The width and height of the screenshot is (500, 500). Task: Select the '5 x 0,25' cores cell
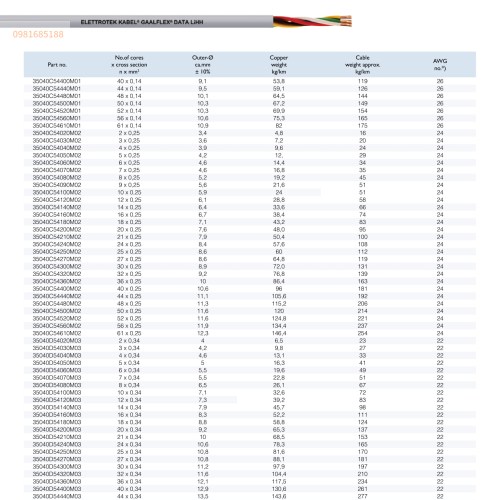coord(129,155)
